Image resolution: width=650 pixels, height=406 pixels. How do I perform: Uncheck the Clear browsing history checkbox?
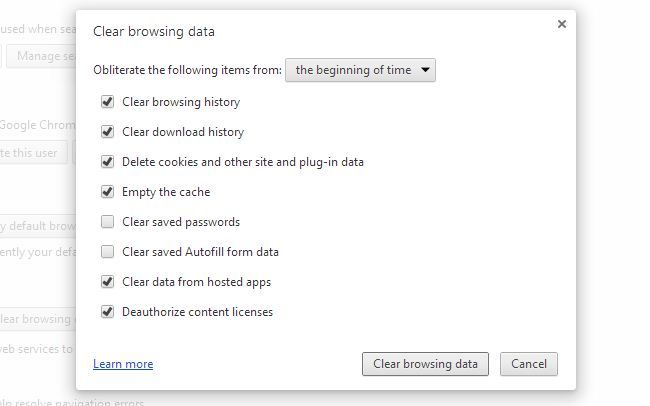point(108,102)
